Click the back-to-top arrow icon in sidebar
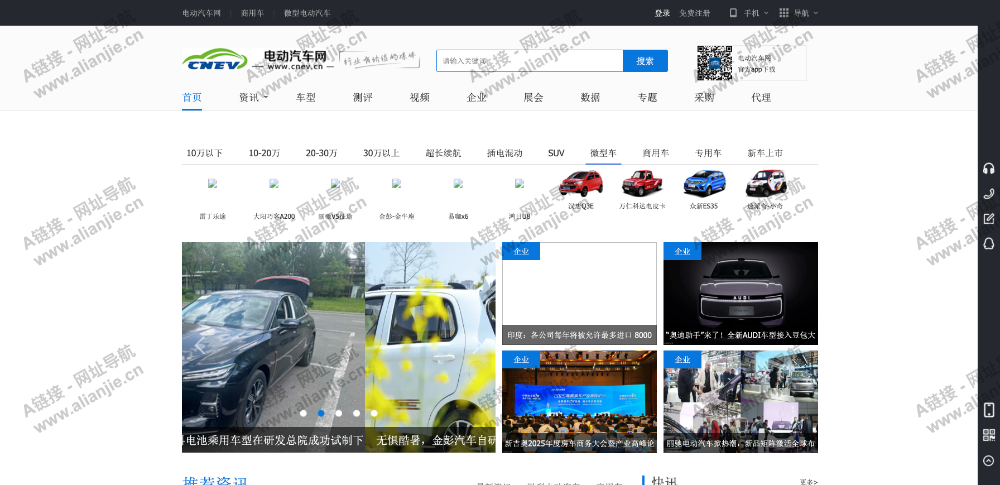 (989, 460)
